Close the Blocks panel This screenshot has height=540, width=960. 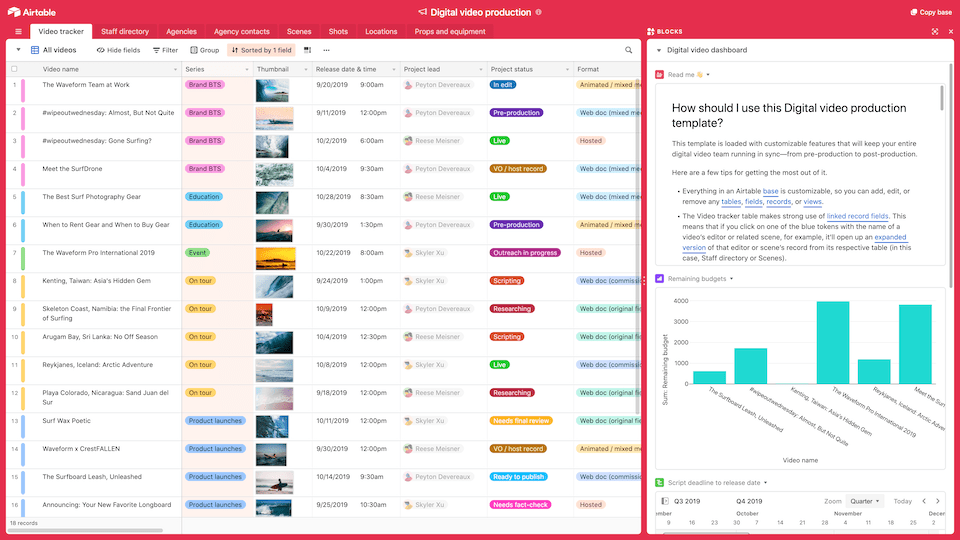pos(951,31)
